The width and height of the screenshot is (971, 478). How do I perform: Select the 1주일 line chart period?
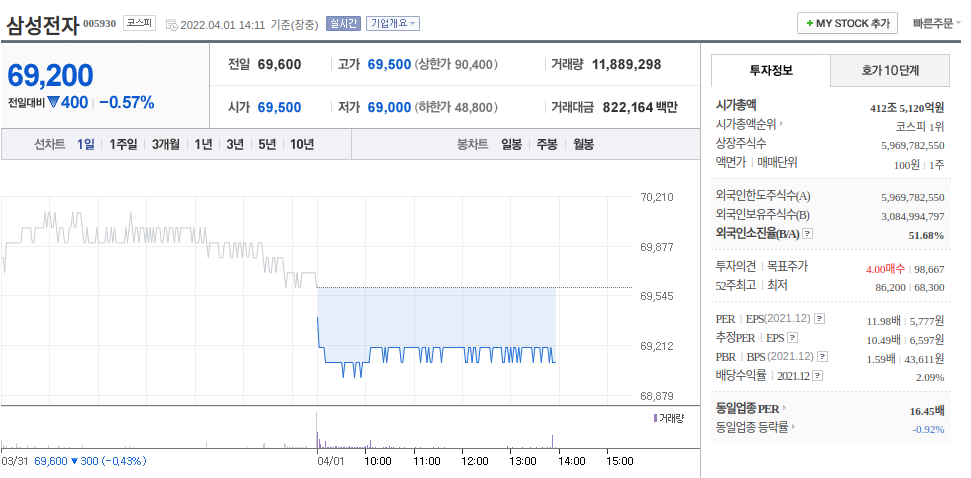[x=123, y=144]
